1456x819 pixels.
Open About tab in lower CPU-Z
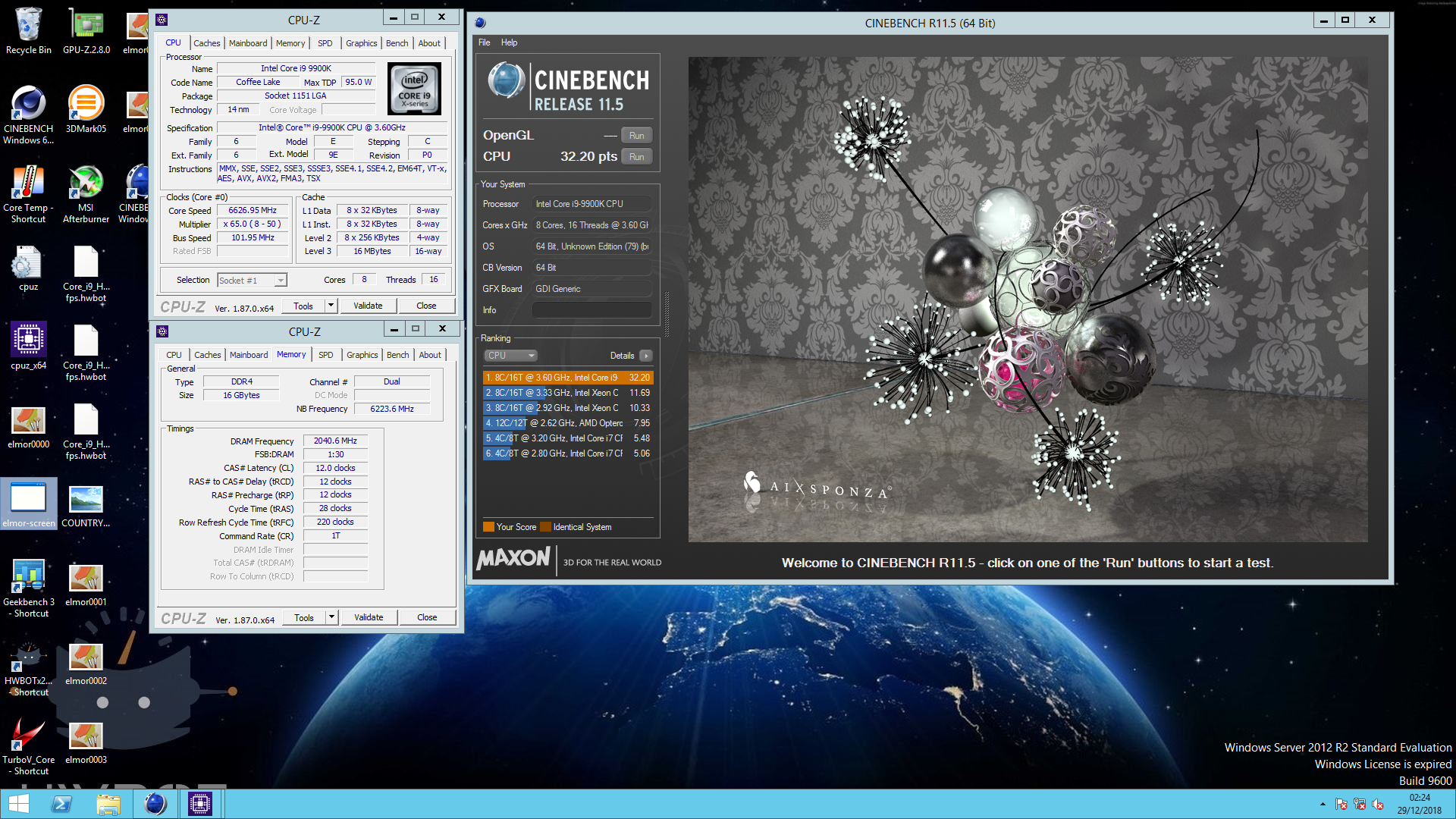[430, 355]
